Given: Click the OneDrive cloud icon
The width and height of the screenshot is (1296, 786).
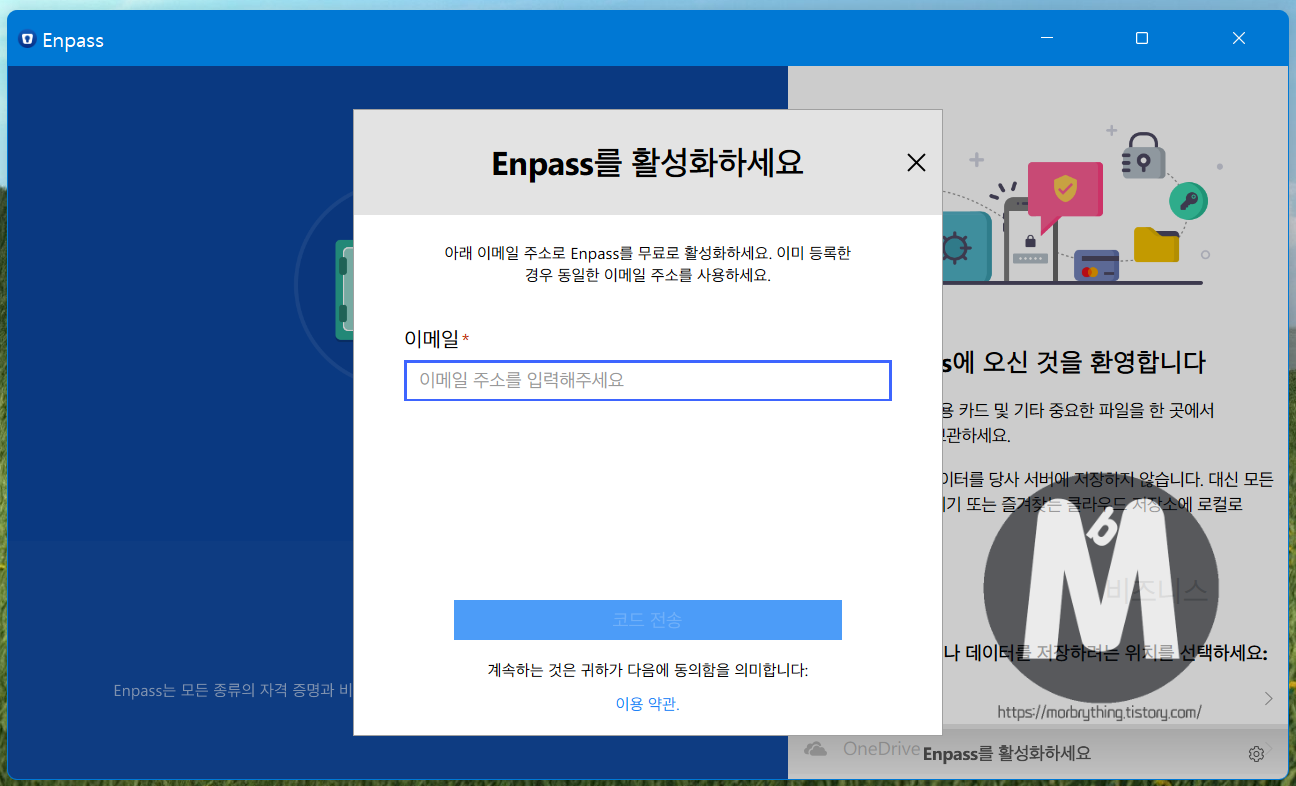Looking at the screenshot, I should [x=816, y=749].
